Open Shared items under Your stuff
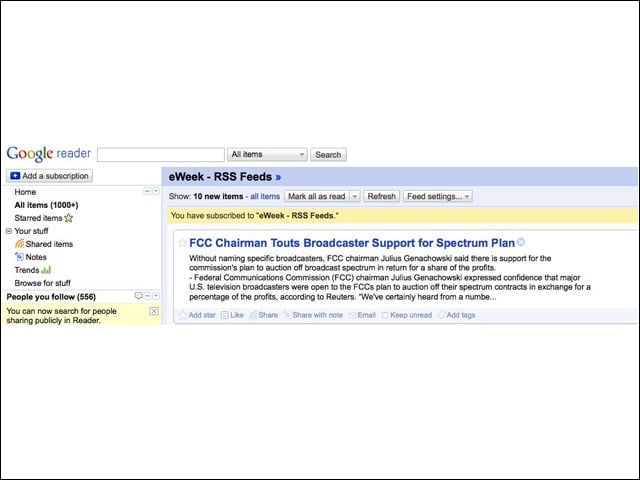640x480 pixels. point(49,244)
